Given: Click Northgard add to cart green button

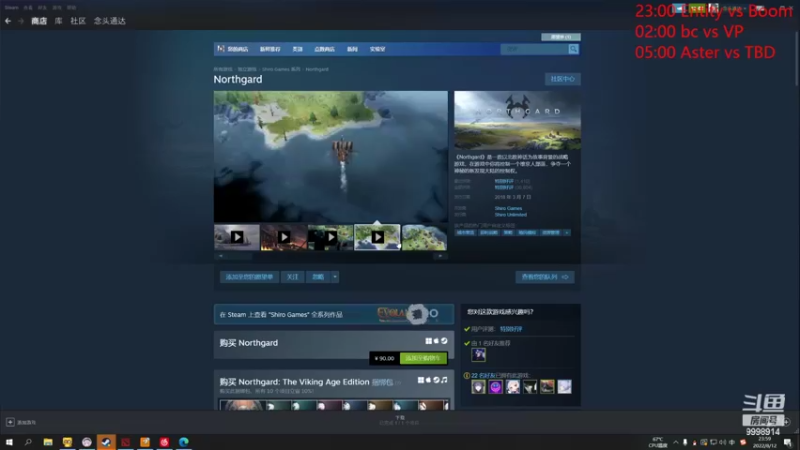Looking at the screenshot, I should point(423,358).
